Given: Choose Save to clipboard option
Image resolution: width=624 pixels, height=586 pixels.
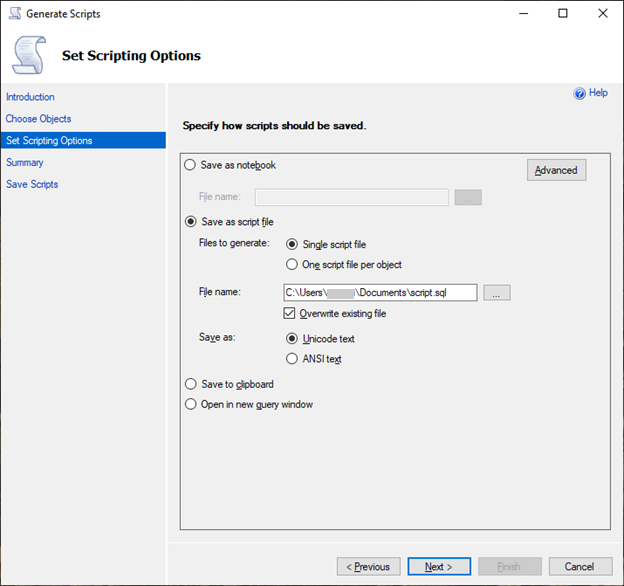Looking at the screenshot, I should pyautogui.click(x=191, y=384).
